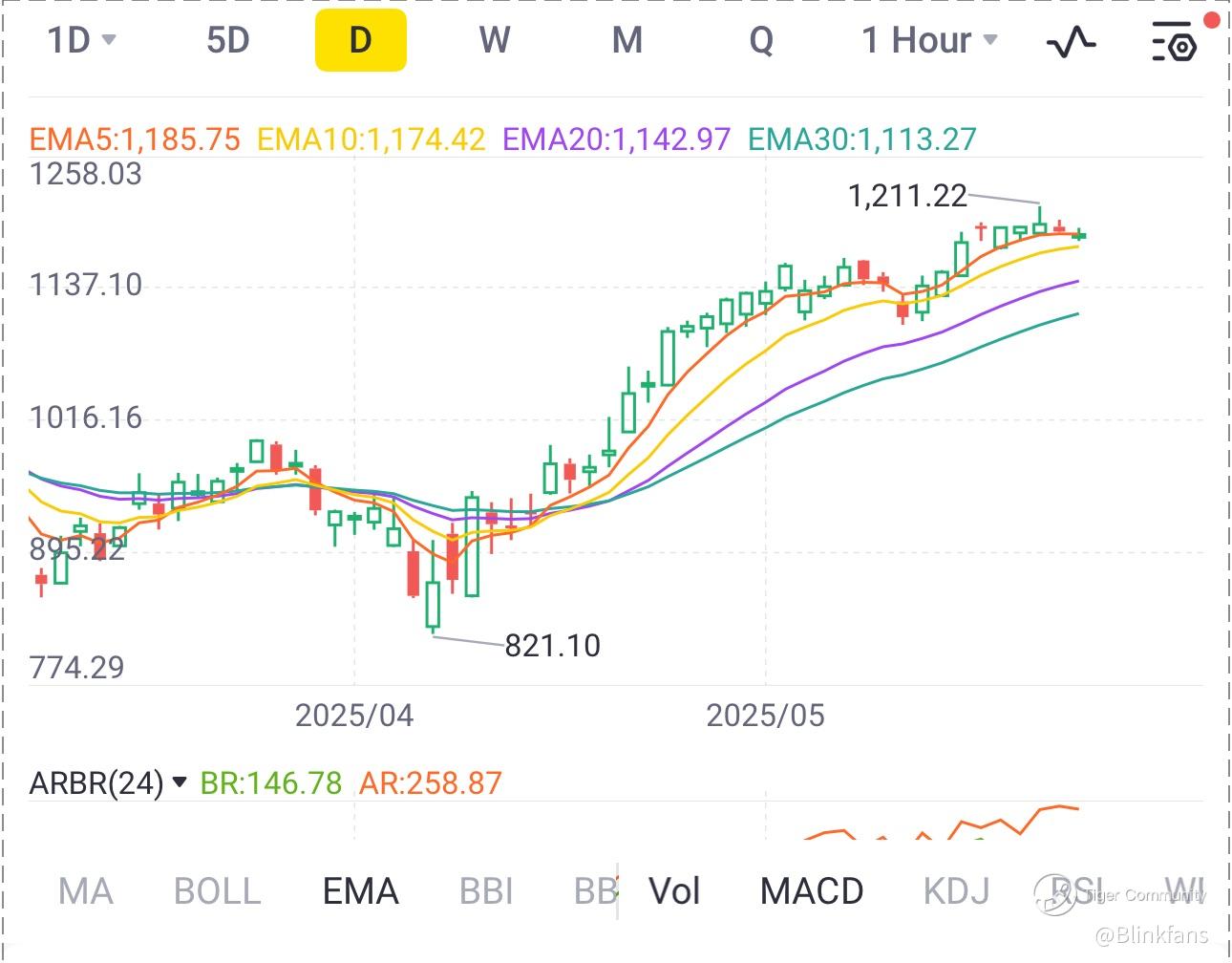Click the 1,211.22 high price label

pyautogui.click(x=907, y=196)
